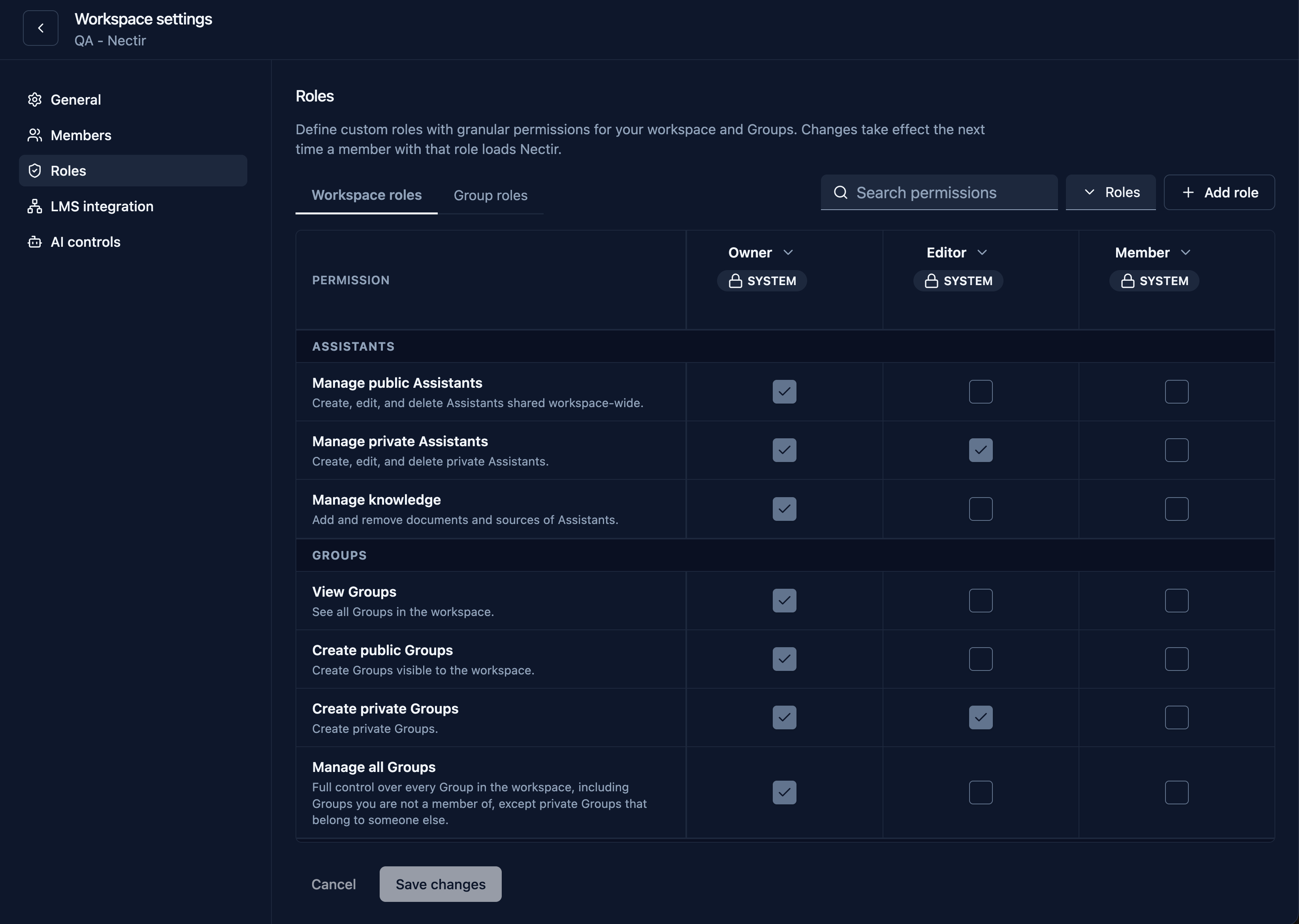Screen dimensions: 1299x924
Task: Click the Manage all Groups label
Action: click(x=374, y=768)
